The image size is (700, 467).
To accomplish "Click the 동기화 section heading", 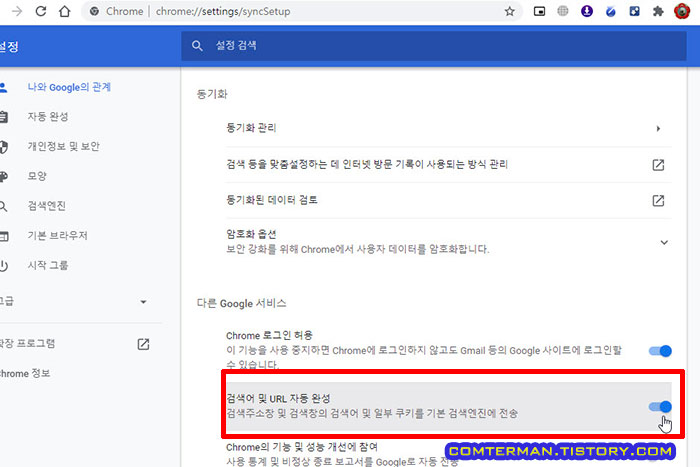I will (212, 94).
